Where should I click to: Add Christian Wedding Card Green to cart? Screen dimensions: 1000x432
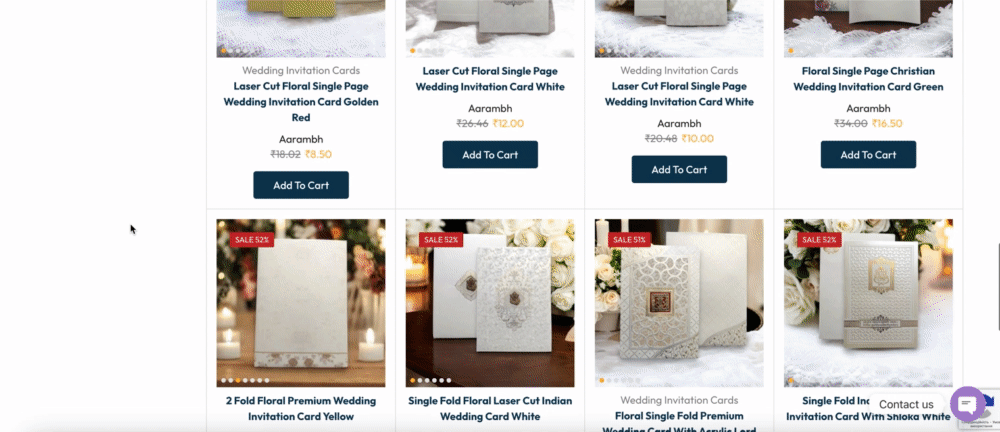pyautogui.click(x=868, y=154)
